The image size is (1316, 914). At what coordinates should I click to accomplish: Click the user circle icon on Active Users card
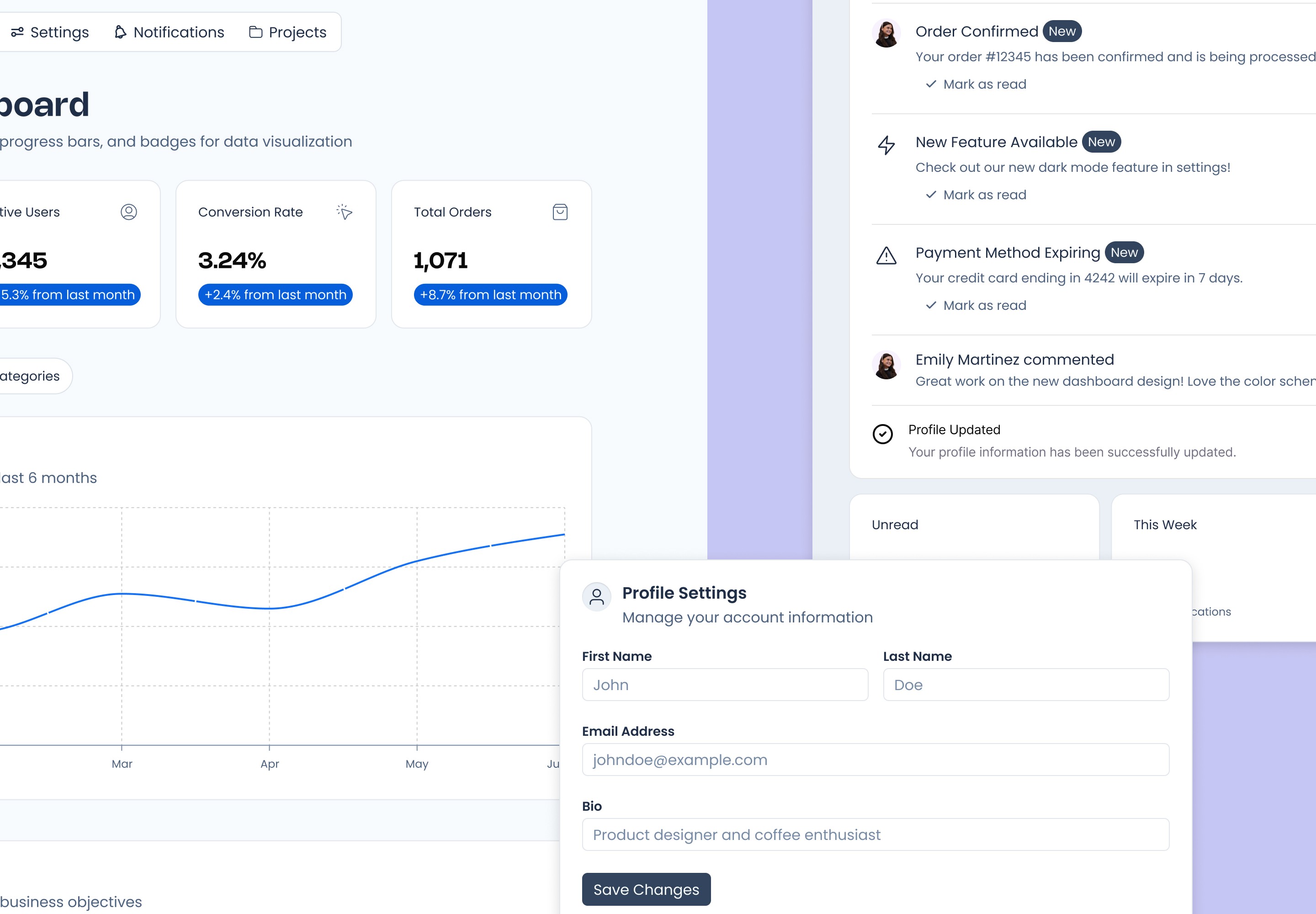[129, 212]
